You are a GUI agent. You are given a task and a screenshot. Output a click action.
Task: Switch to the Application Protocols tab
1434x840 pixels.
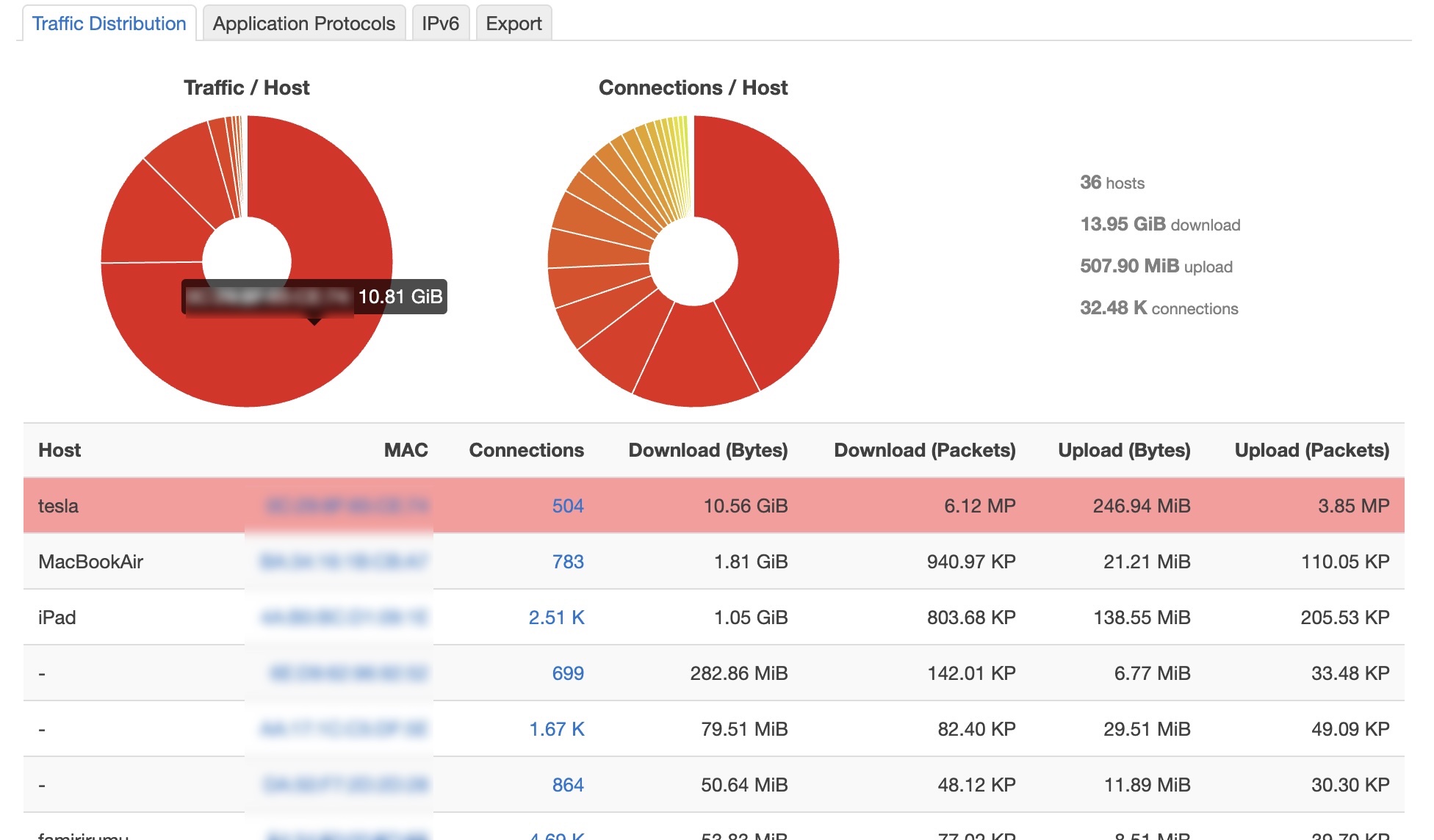coord(303,23)
